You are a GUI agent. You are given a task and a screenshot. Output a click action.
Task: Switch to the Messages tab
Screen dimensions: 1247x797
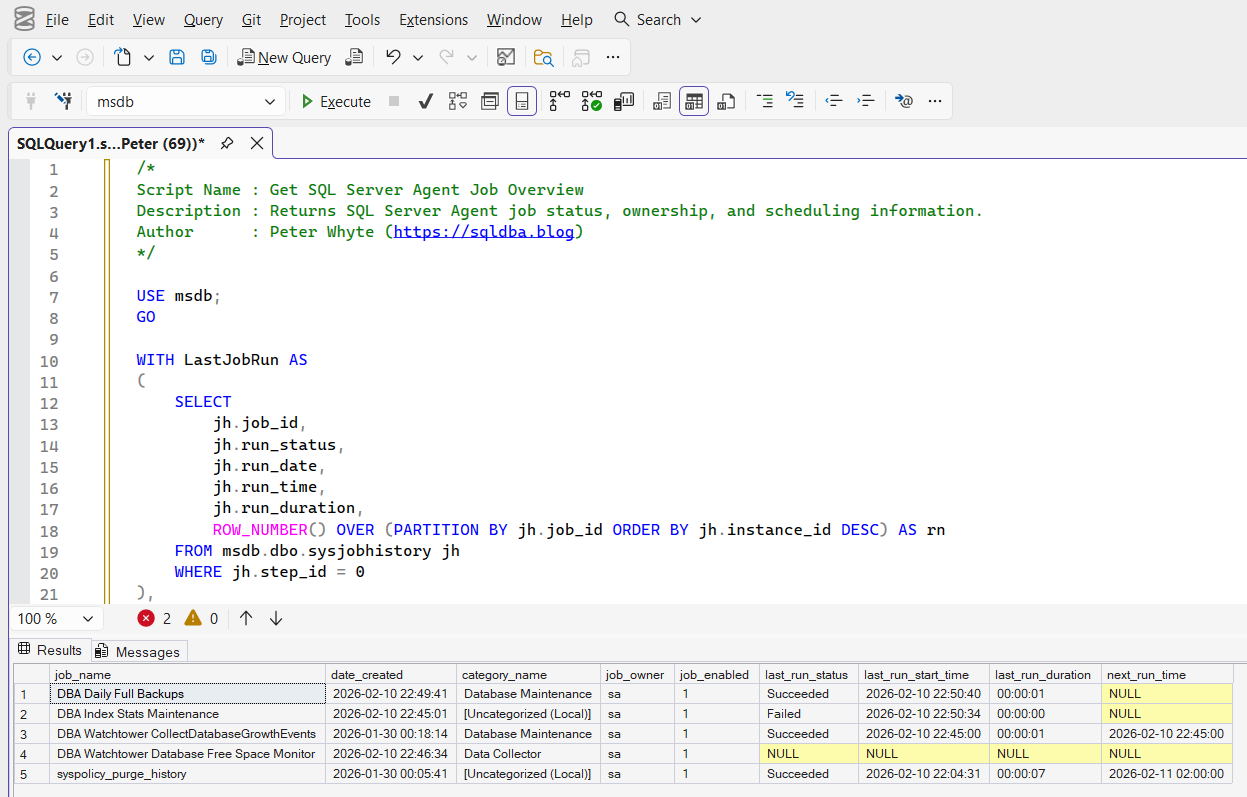pyautogui.click(x=138, y=652)
